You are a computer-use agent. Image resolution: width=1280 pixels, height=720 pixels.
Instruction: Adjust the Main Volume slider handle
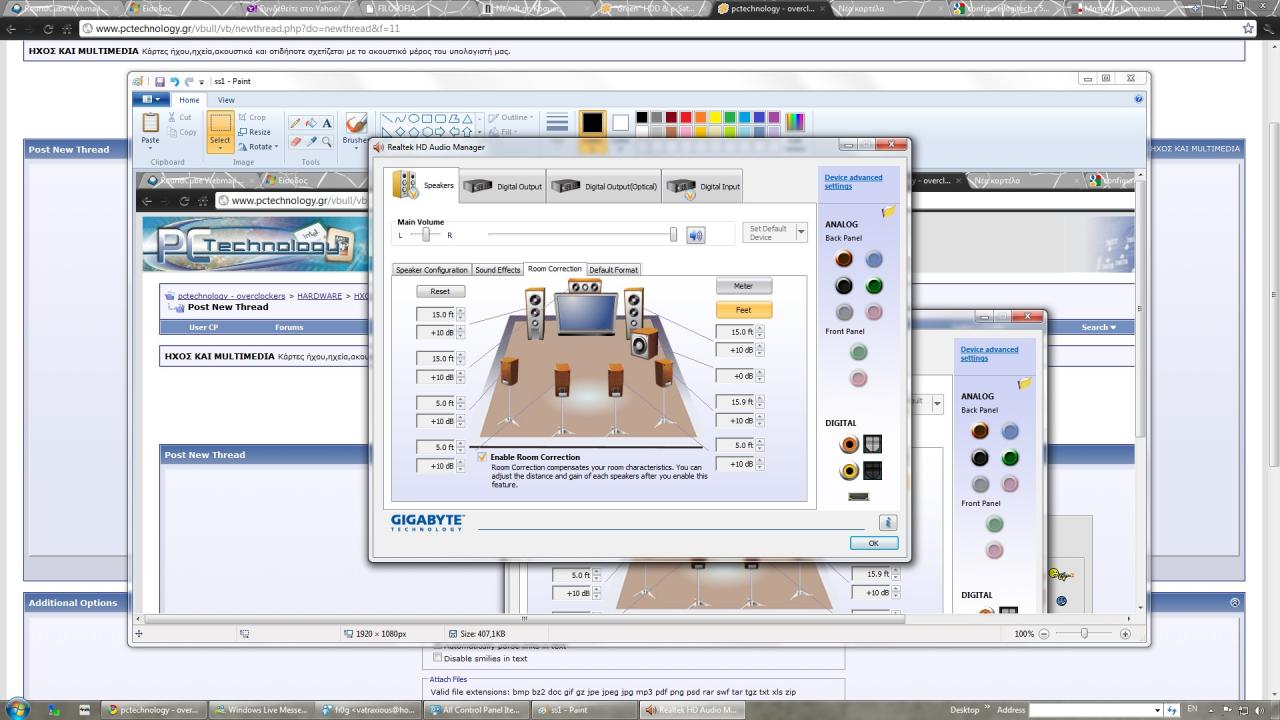(673, 234)
